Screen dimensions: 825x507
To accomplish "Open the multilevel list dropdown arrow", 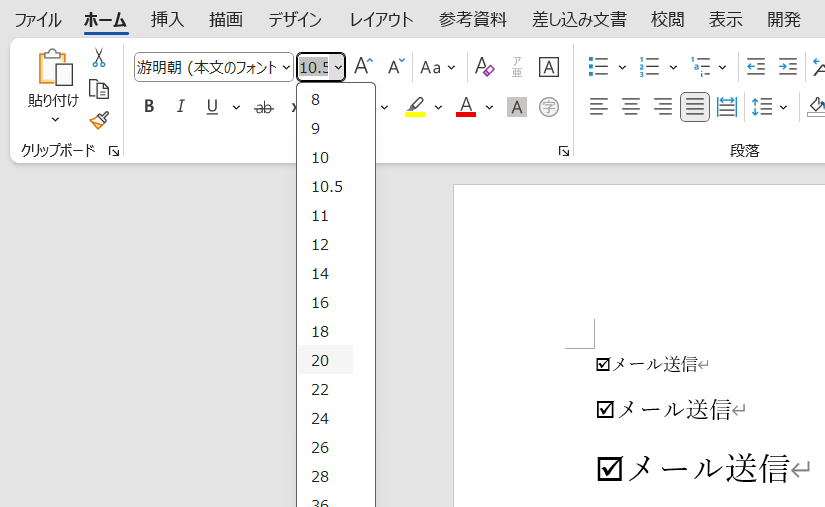I will 722,67.
